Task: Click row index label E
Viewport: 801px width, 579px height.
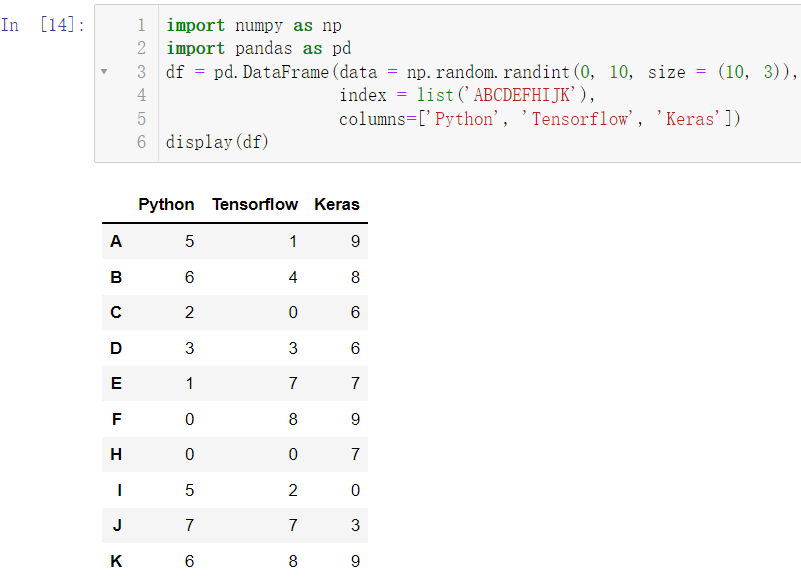Action: pos(116,383)
